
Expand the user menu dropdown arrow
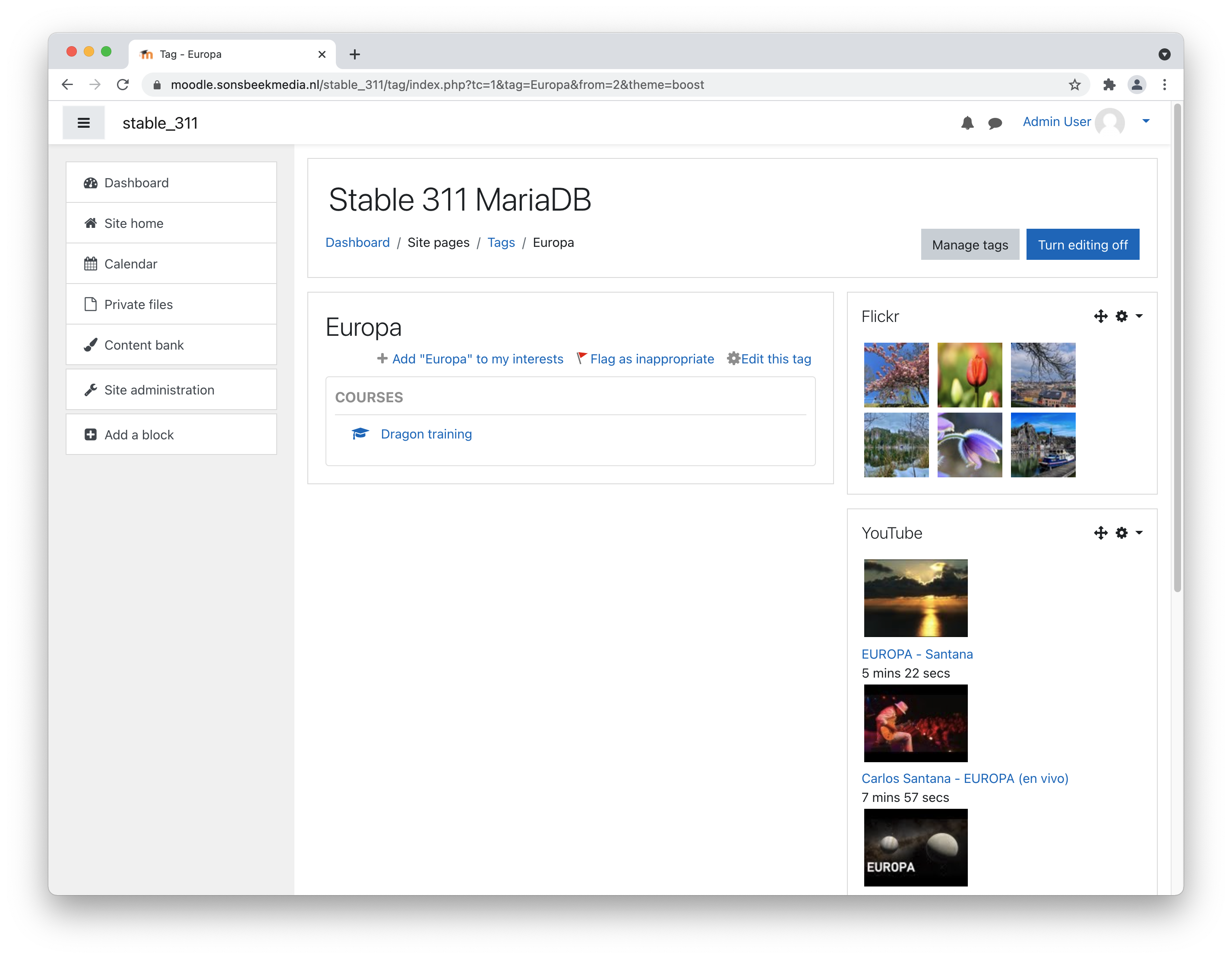point(1146,121)
